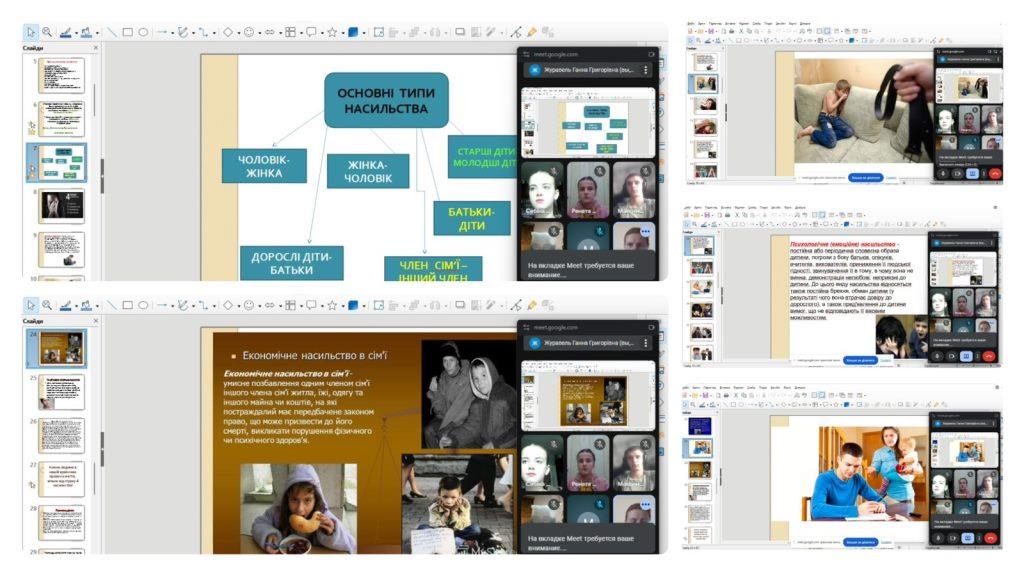Select the straight line tool above the economic violence slide
Viewport: 1024px width, 576px height.
[111, 306]
